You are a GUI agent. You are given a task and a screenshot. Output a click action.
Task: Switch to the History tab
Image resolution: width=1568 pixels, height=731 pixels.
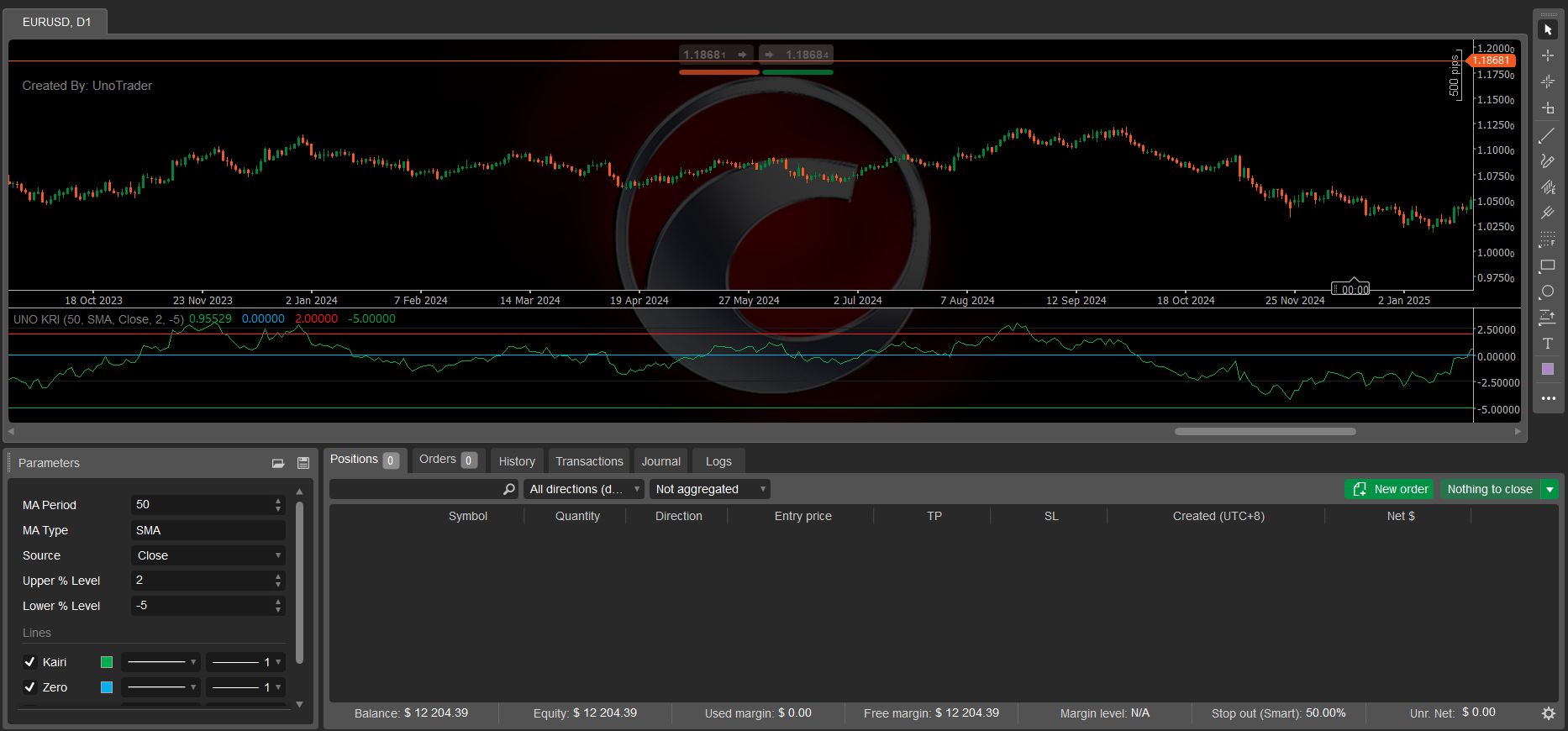517,461
